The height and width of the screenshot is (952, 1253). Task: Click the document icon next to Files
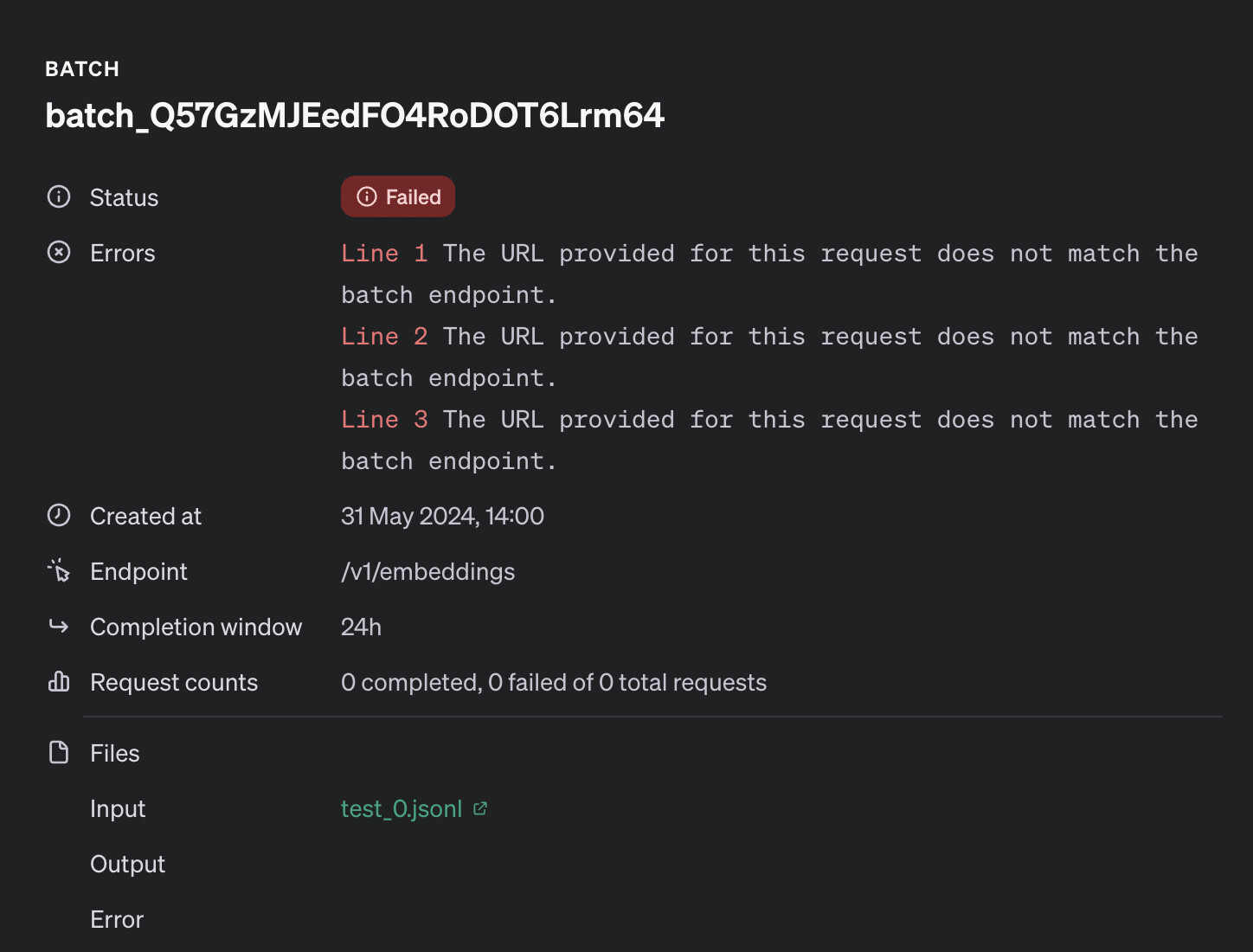(x=58, y=752)
